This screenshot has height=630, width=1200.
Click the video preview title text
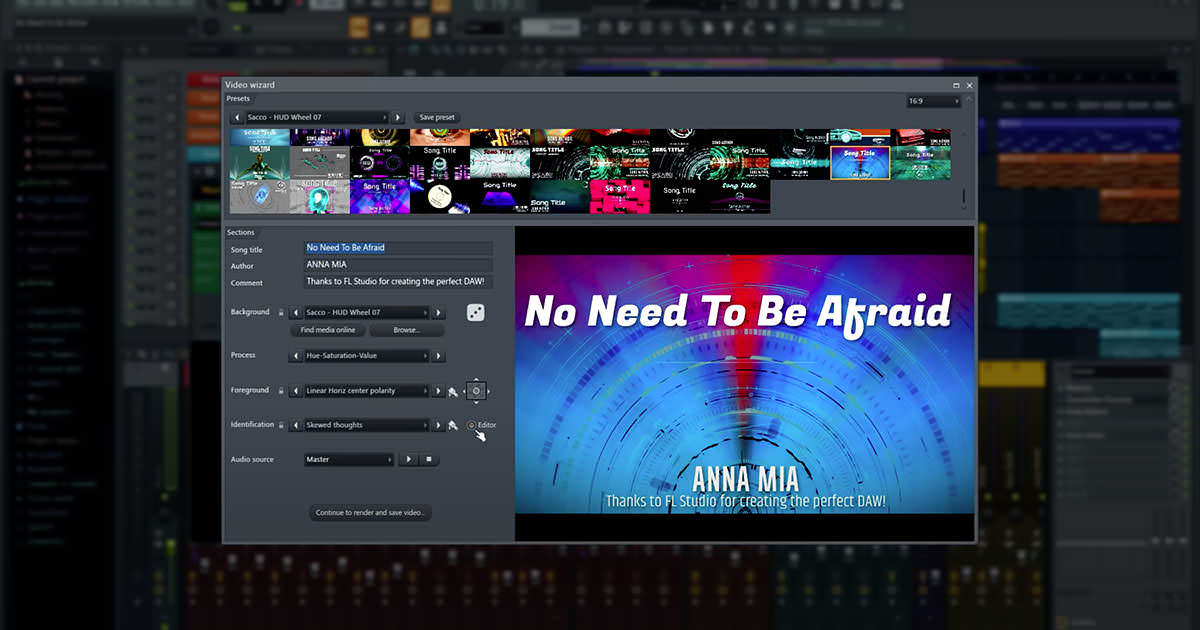click(x=738, y=311)
